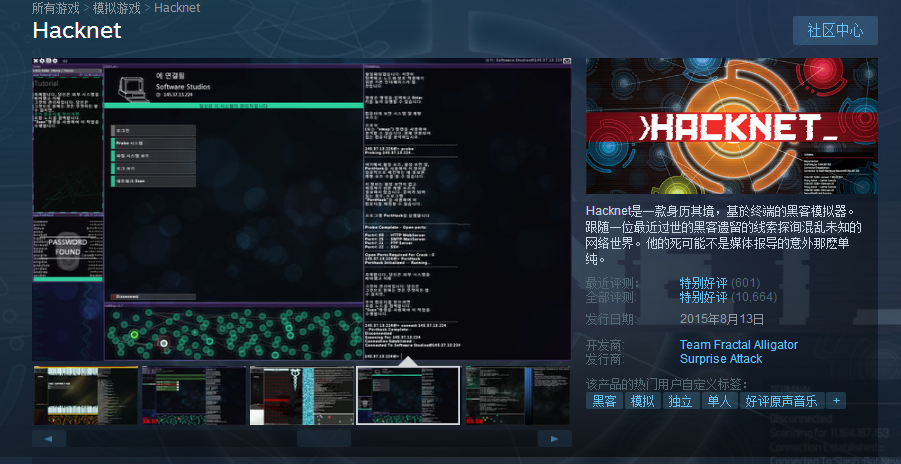This screenshot has height=464, width=901.
Task: Click the 最近评测 label
Action: tap(612, 283)
